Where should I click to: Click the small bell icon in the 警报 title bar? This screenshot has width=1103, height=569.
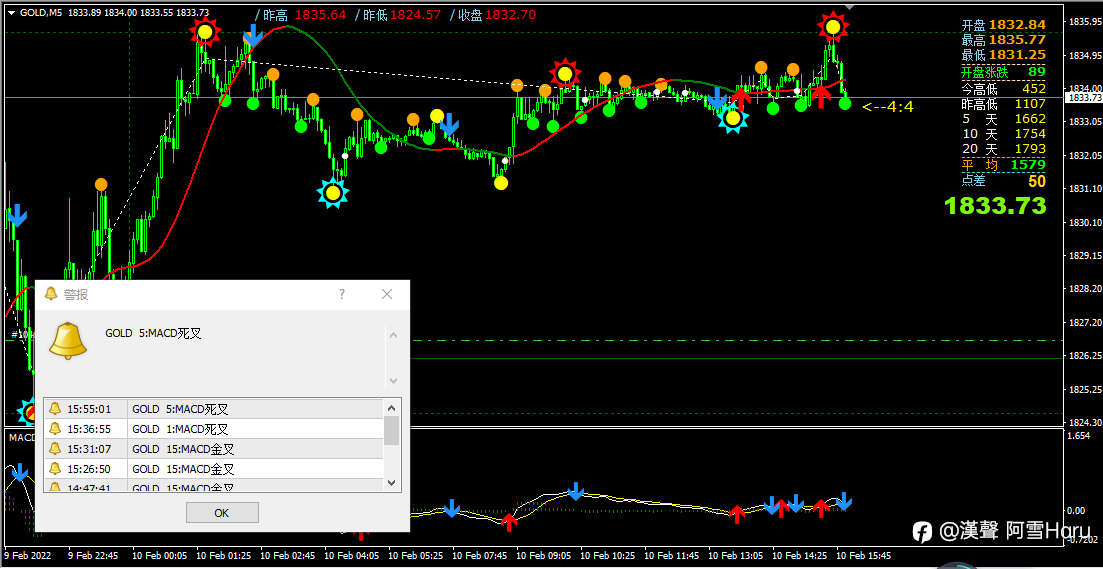coord(51,294)
